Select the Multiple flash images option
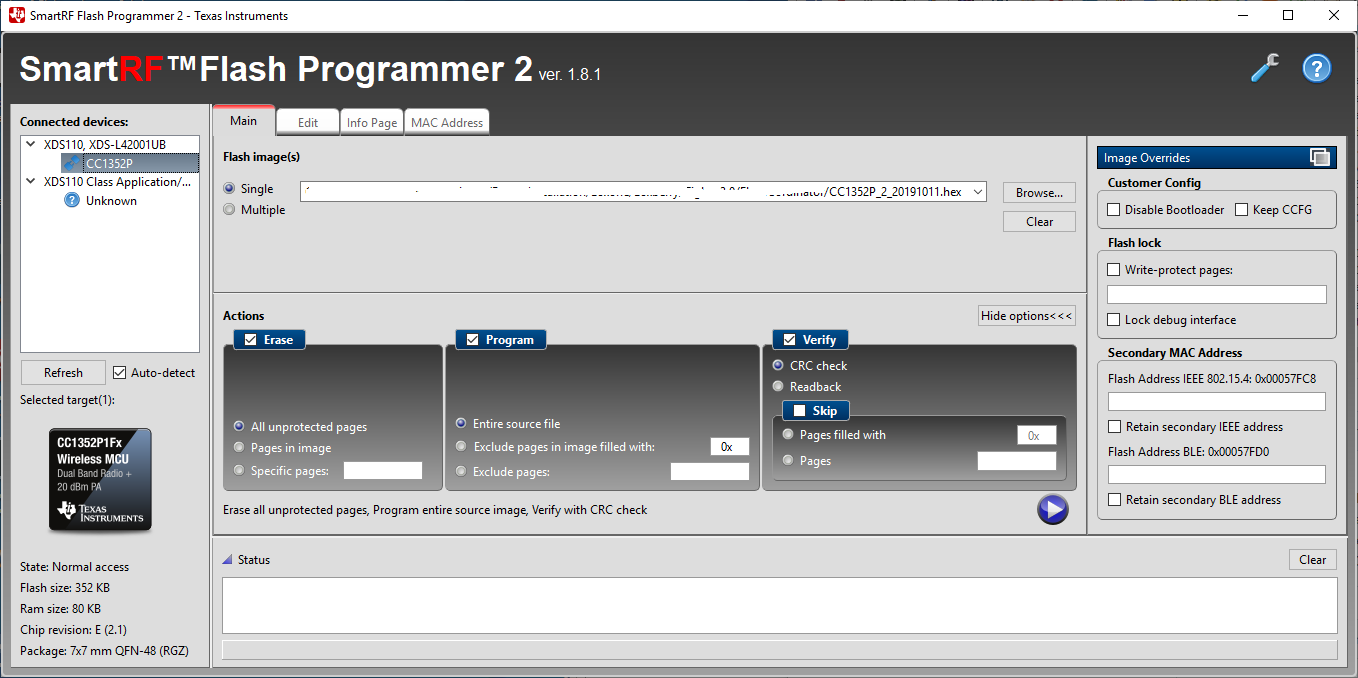 tap(230, 210)
